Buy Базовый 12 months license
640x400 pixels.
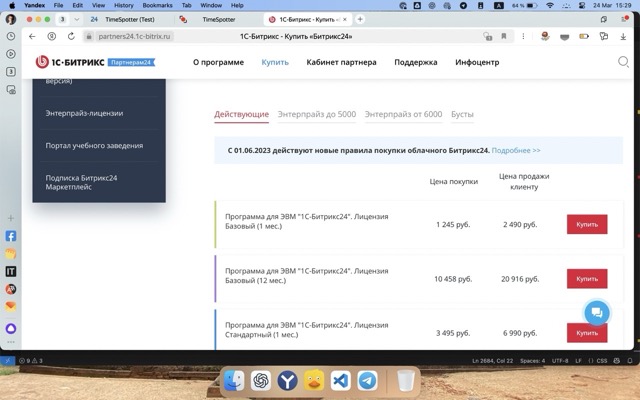pos(587,278)
